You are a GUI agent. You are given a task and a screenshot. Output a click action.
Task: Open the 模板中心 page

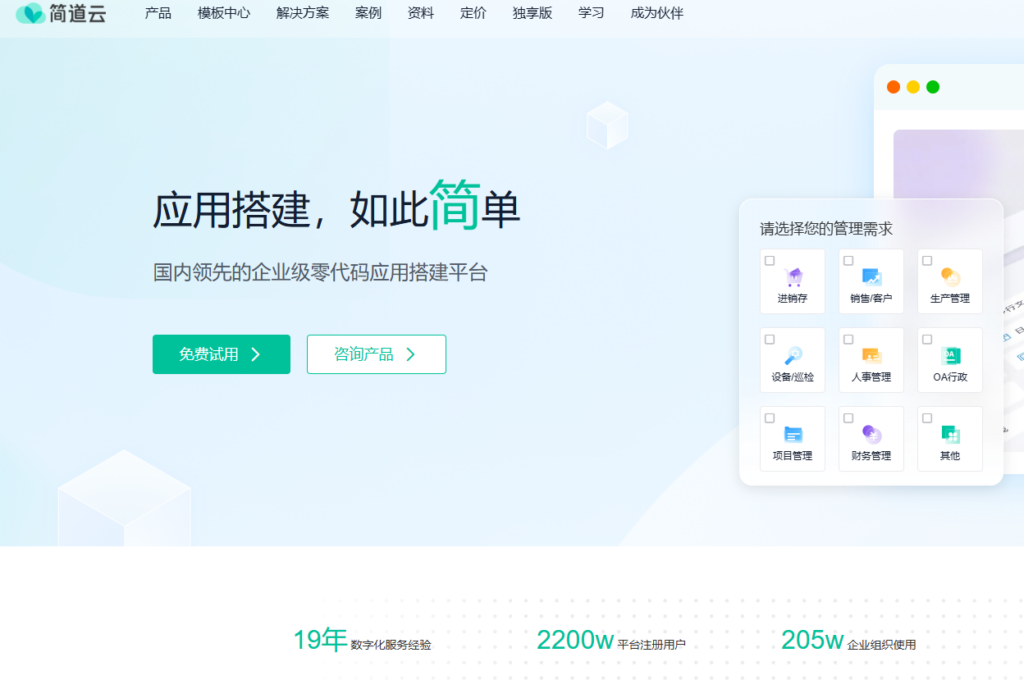pos(222,14)
